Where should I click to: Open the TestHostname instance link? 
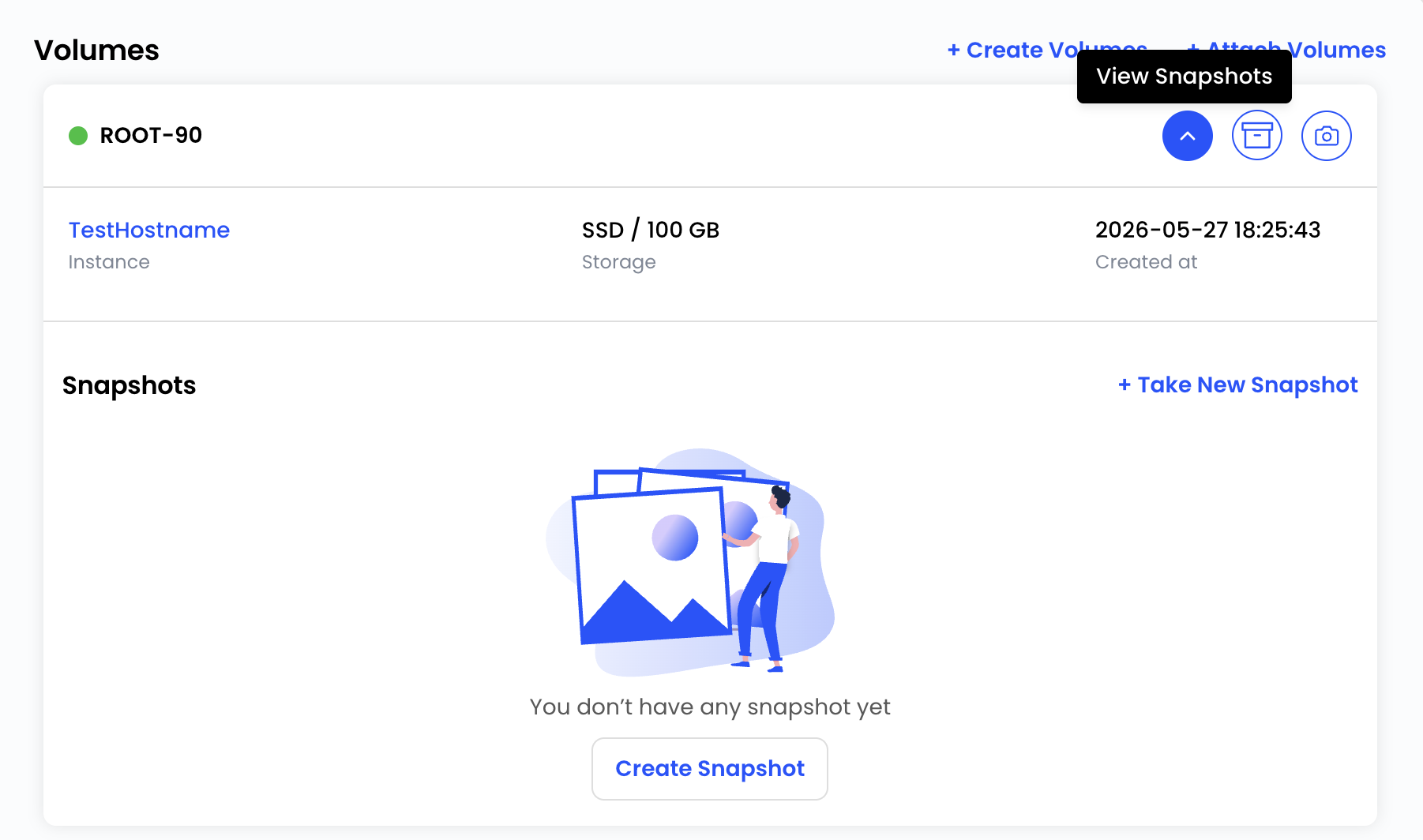(149, 230)
